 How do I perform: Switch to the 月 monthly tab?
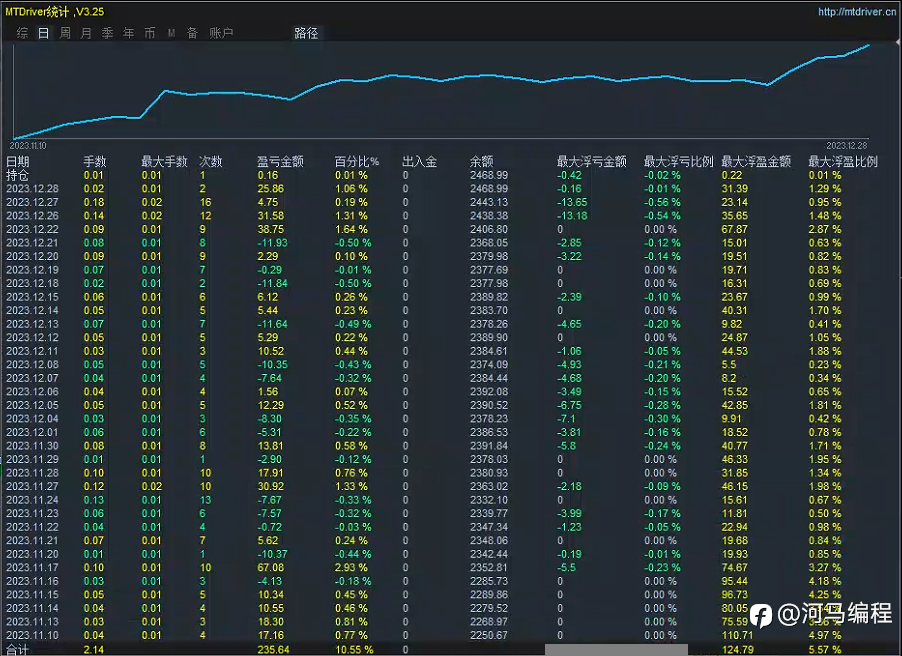pyautogui.click(x=86, y=33)
